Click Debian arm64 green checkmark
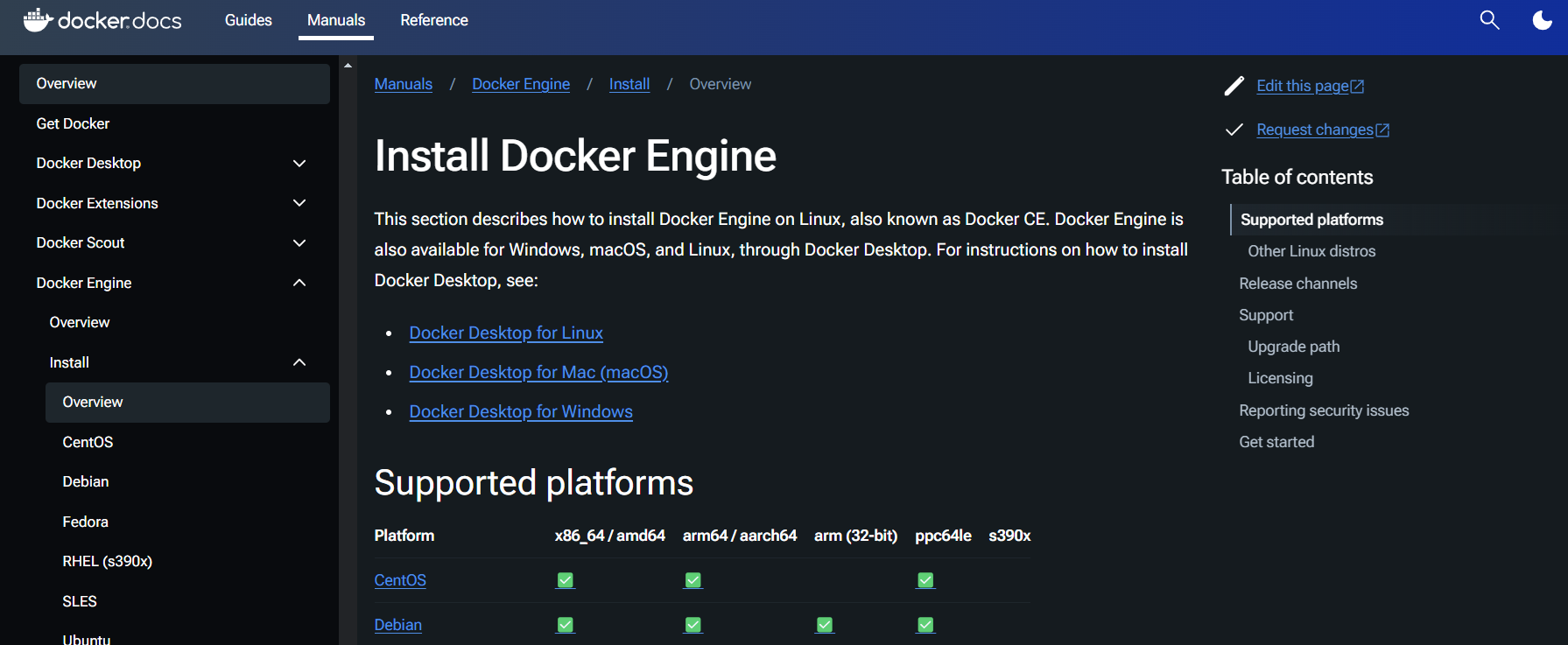 coord(693,625)
